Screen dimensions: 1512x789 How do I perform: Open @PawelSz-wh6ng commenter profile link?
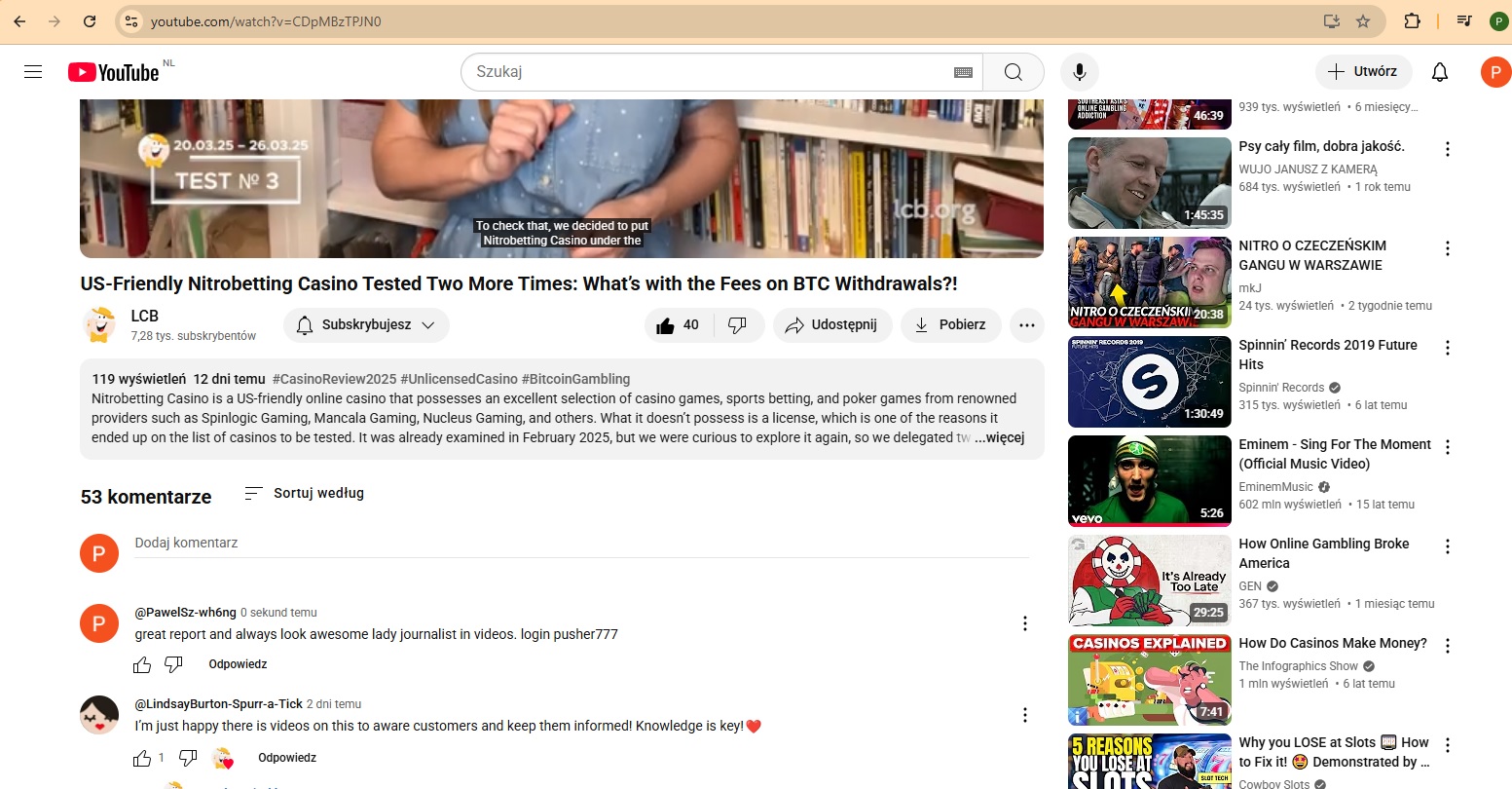[185, 613]
